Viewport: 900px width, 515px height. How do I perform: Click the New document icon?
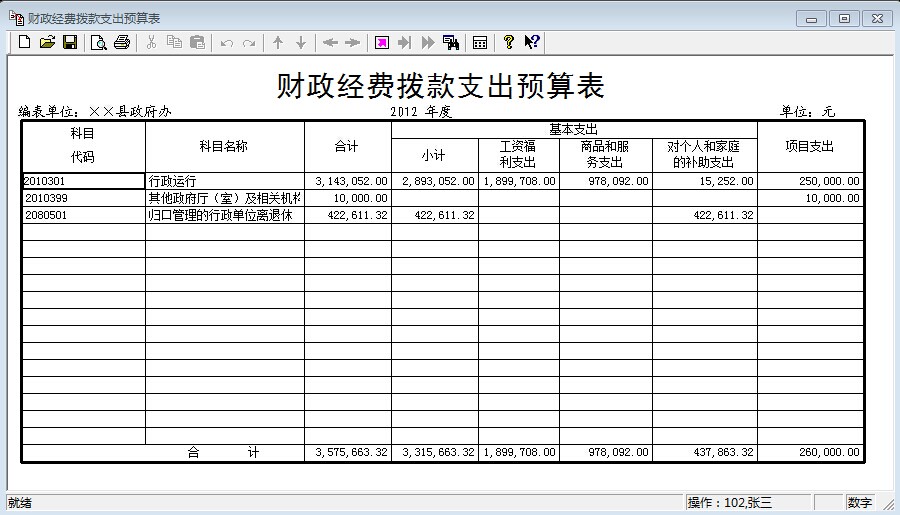[x=25, y=42]
